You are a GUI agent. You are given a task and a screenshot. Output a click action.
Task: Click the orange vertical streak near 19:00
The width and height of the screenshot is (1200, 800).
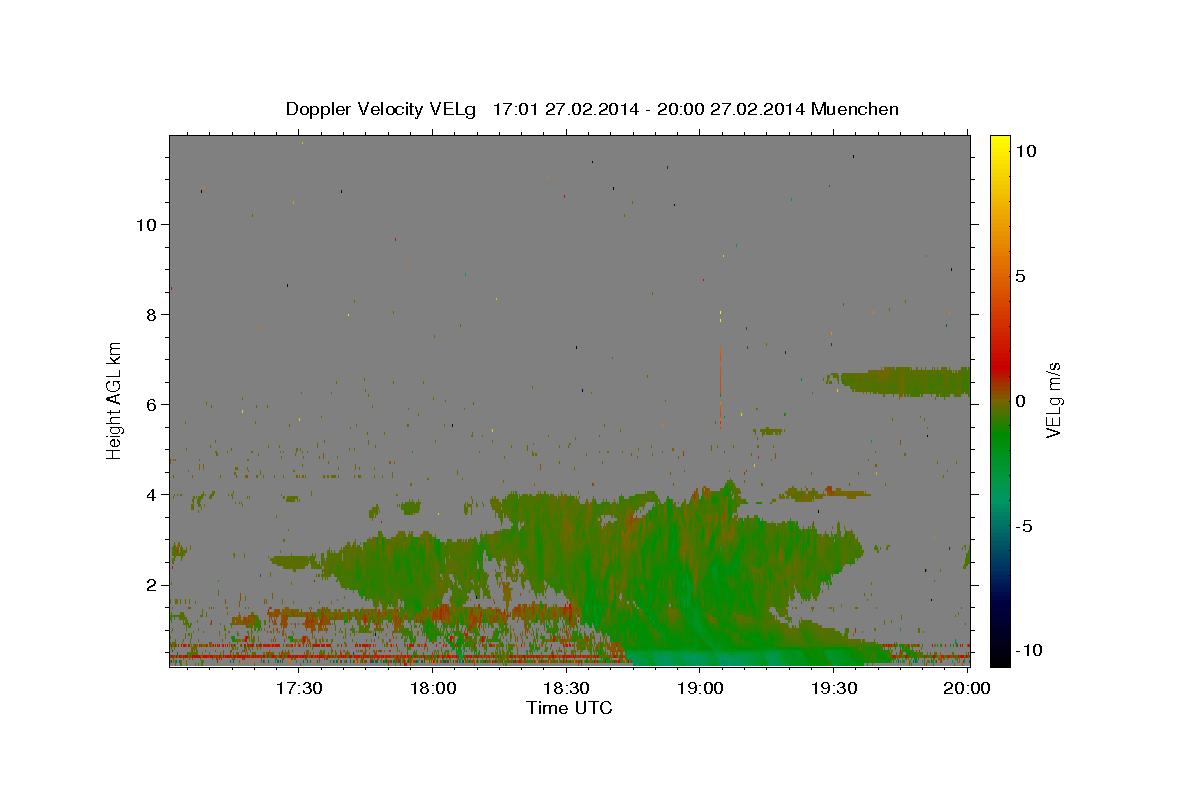pyautogui.click(x=720, y=385)
